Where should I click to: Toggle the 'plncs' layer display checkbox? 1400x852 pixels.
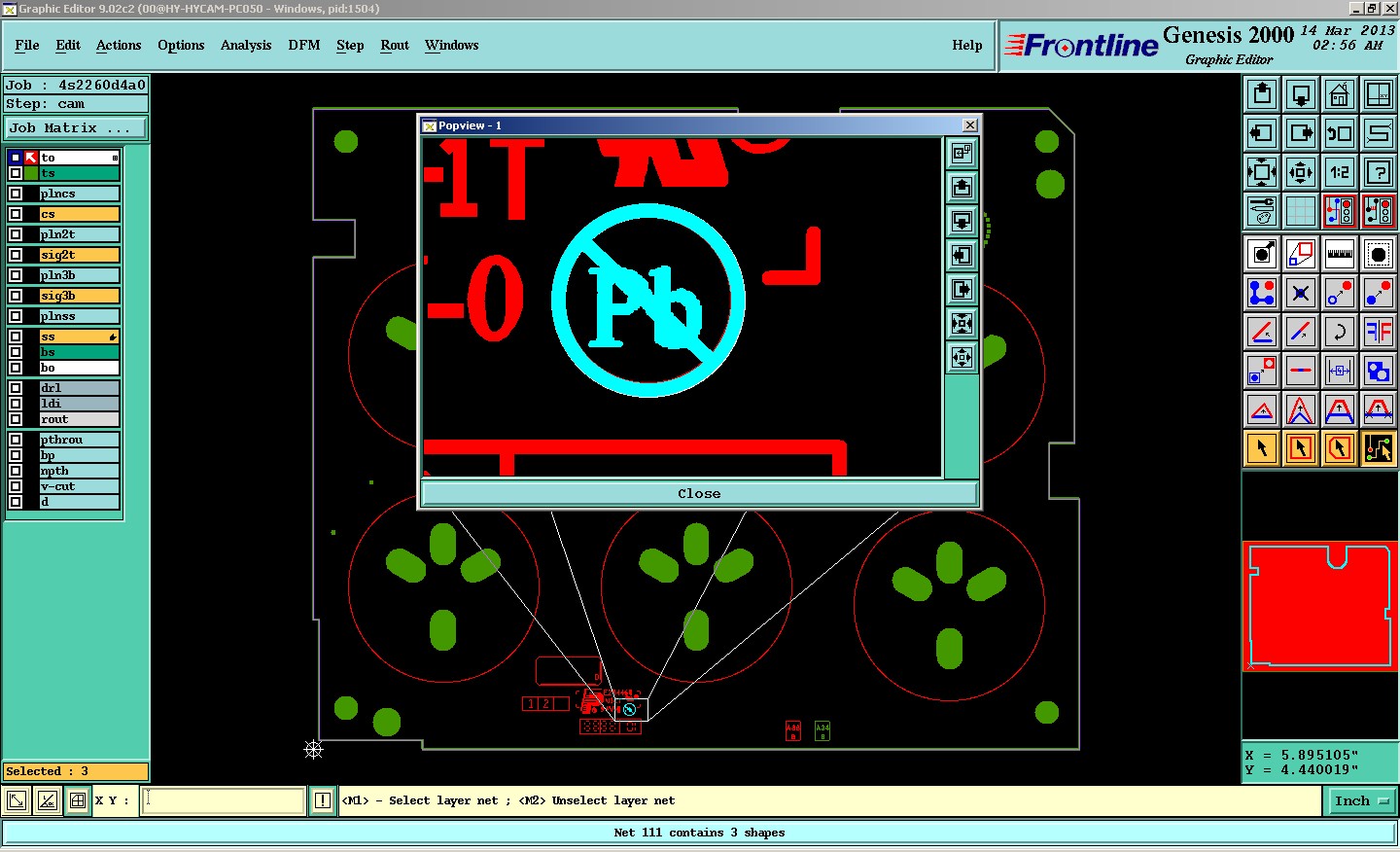16,194
